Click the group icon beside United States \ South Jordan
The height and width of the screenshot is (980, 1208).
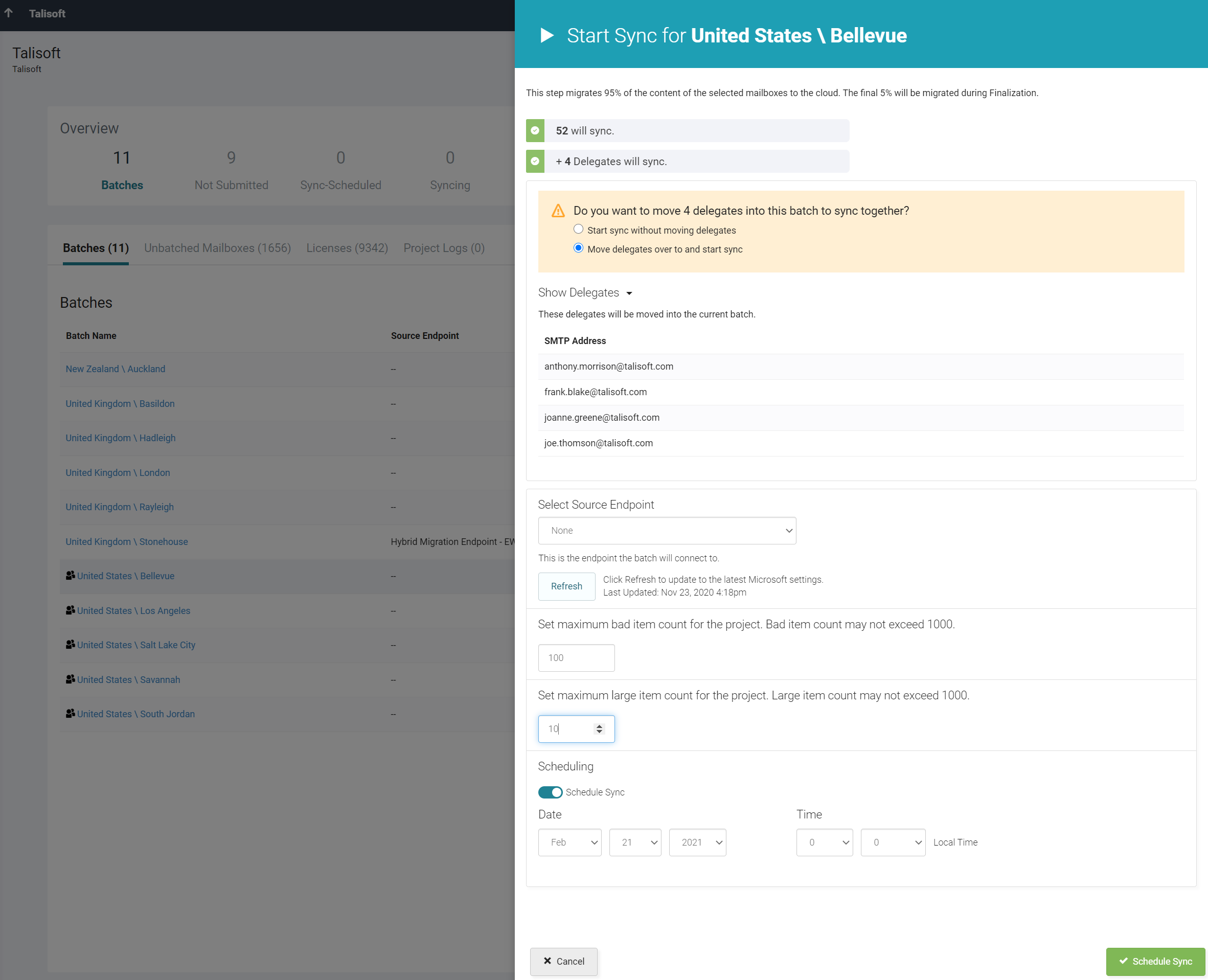pos(71,714)
